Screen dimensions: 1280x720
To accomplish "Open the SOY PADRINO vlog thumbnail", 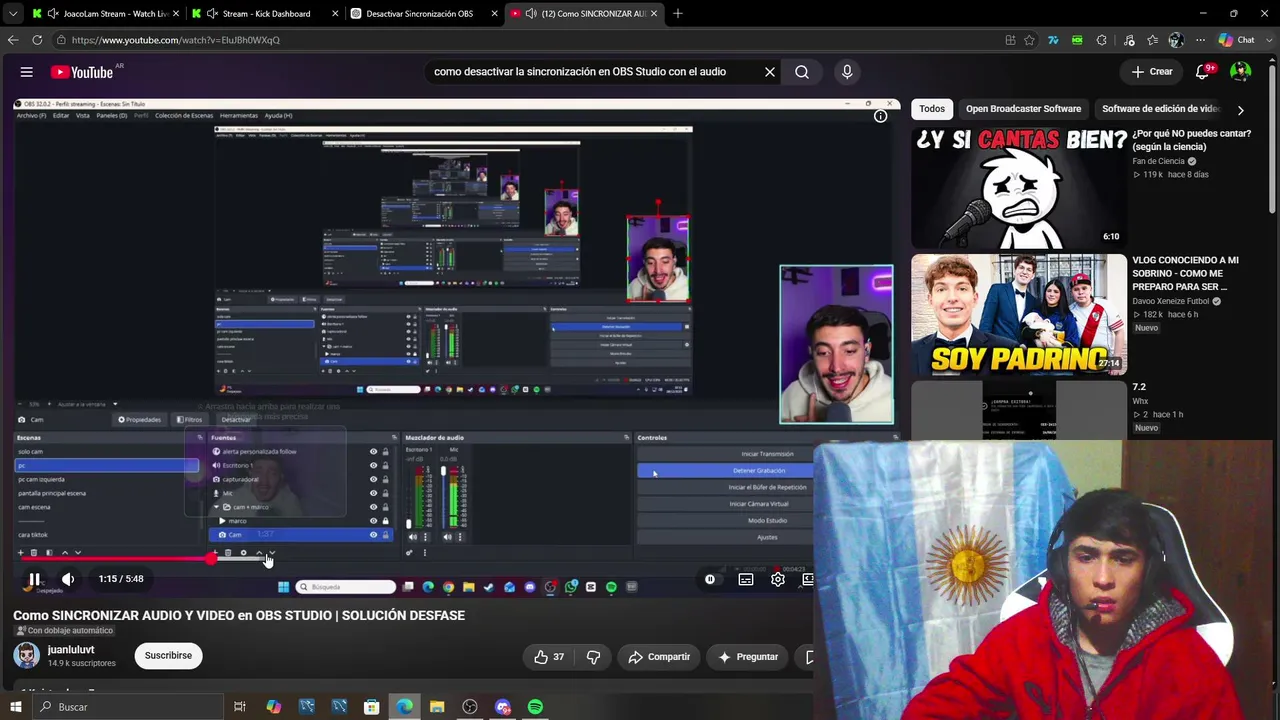I will click(1019, 315).
